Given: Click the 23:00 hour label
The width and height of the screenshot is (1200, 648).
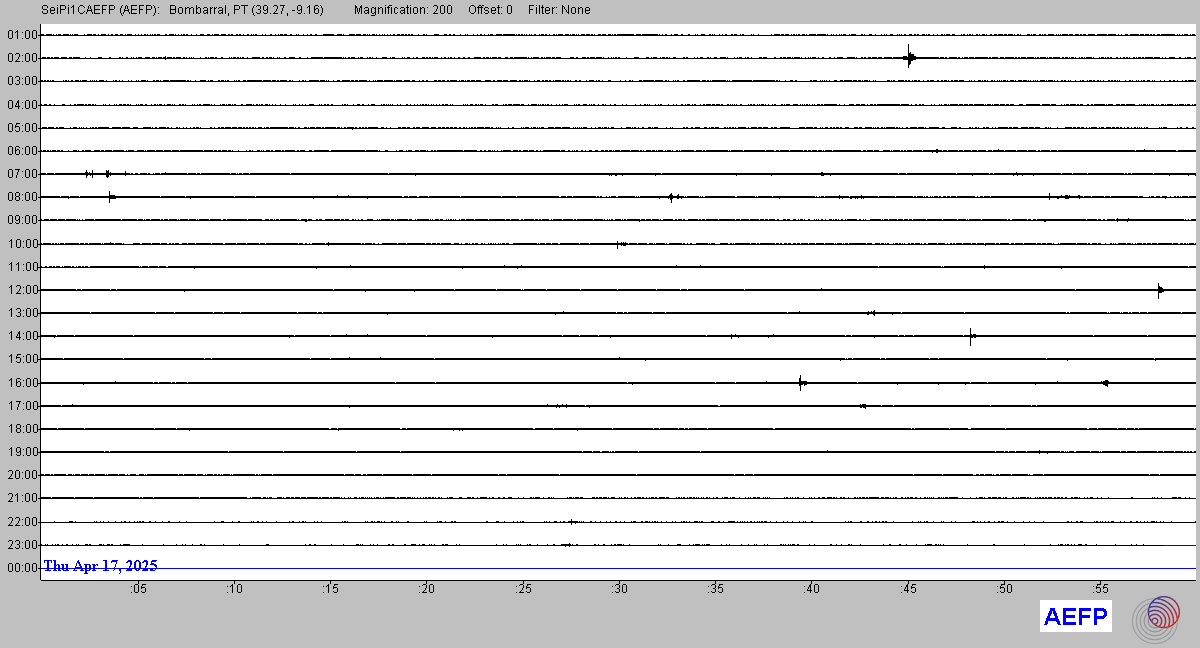Looking at the screenshot, I should pyautogui.click(x=21, y=545).
